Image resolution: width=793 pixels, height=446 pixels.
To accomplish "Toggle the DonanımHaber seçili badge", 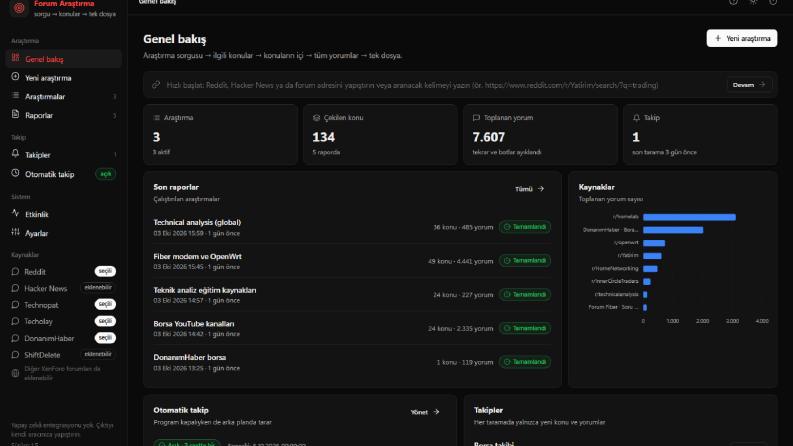I will 105,338.
